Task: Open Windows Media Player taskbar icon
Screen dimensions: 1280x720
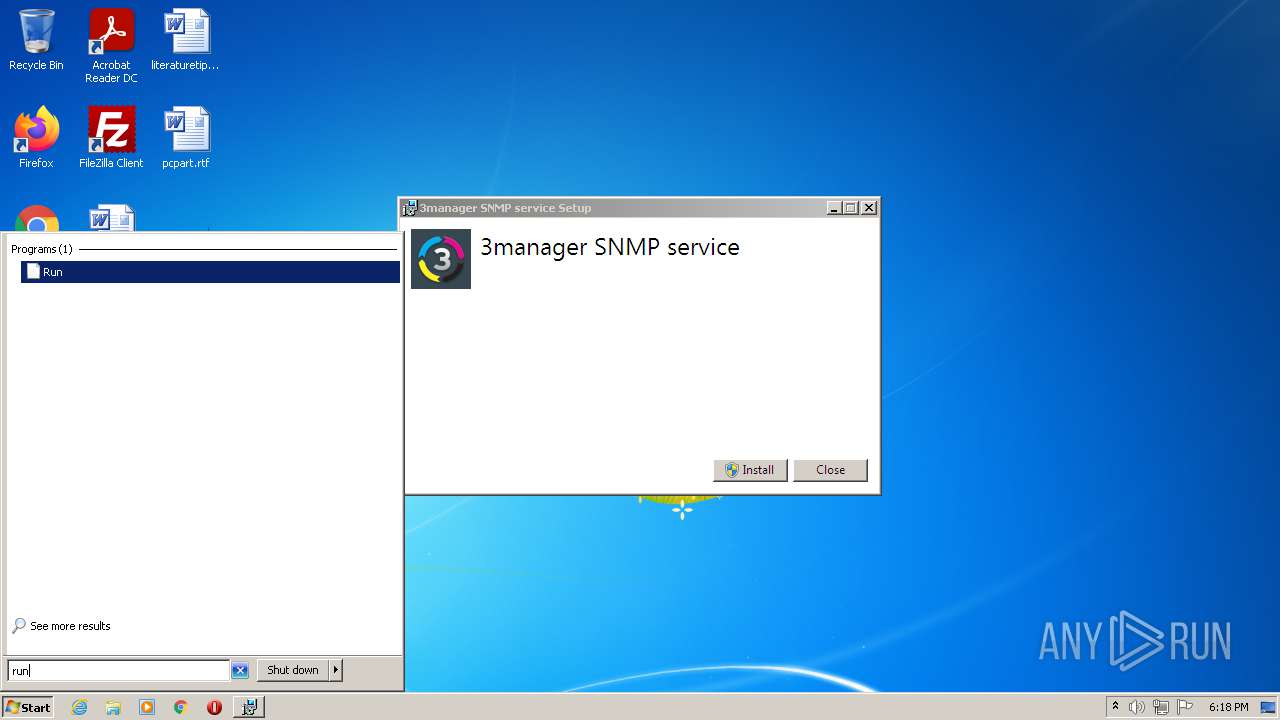Action: tap(147, 707)
